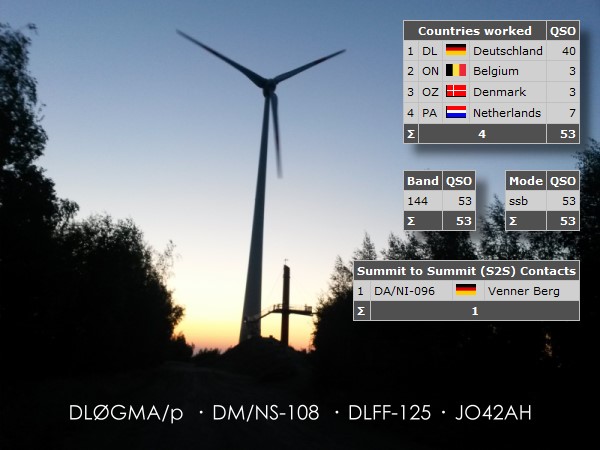Click the OZ prefix cell
This screenshot has width=600, height=450.
point(429,93)
